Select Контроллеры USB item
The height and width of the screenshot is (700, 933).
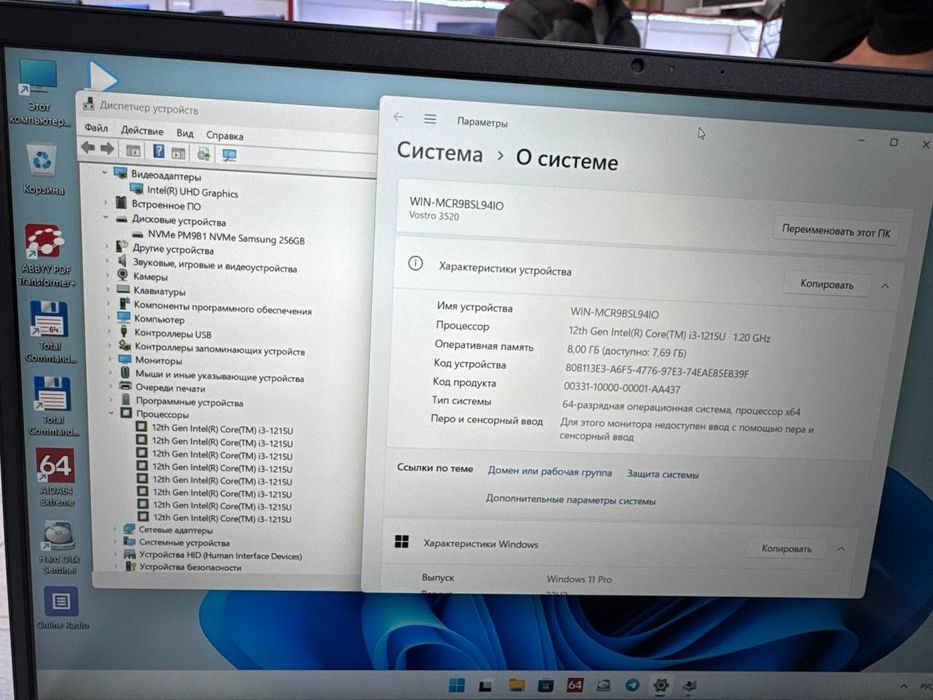[x=173, y=333]
